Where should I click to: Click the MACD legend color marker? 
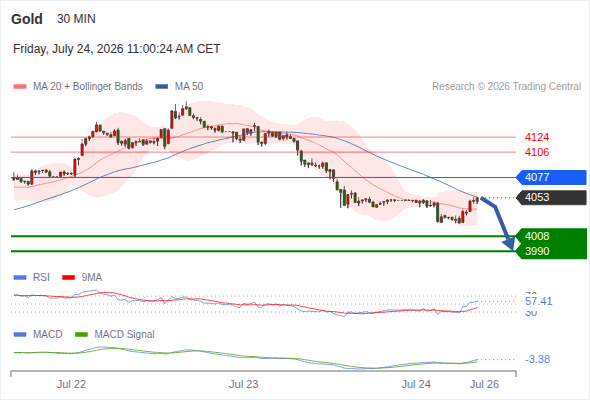tap(20, 335)
